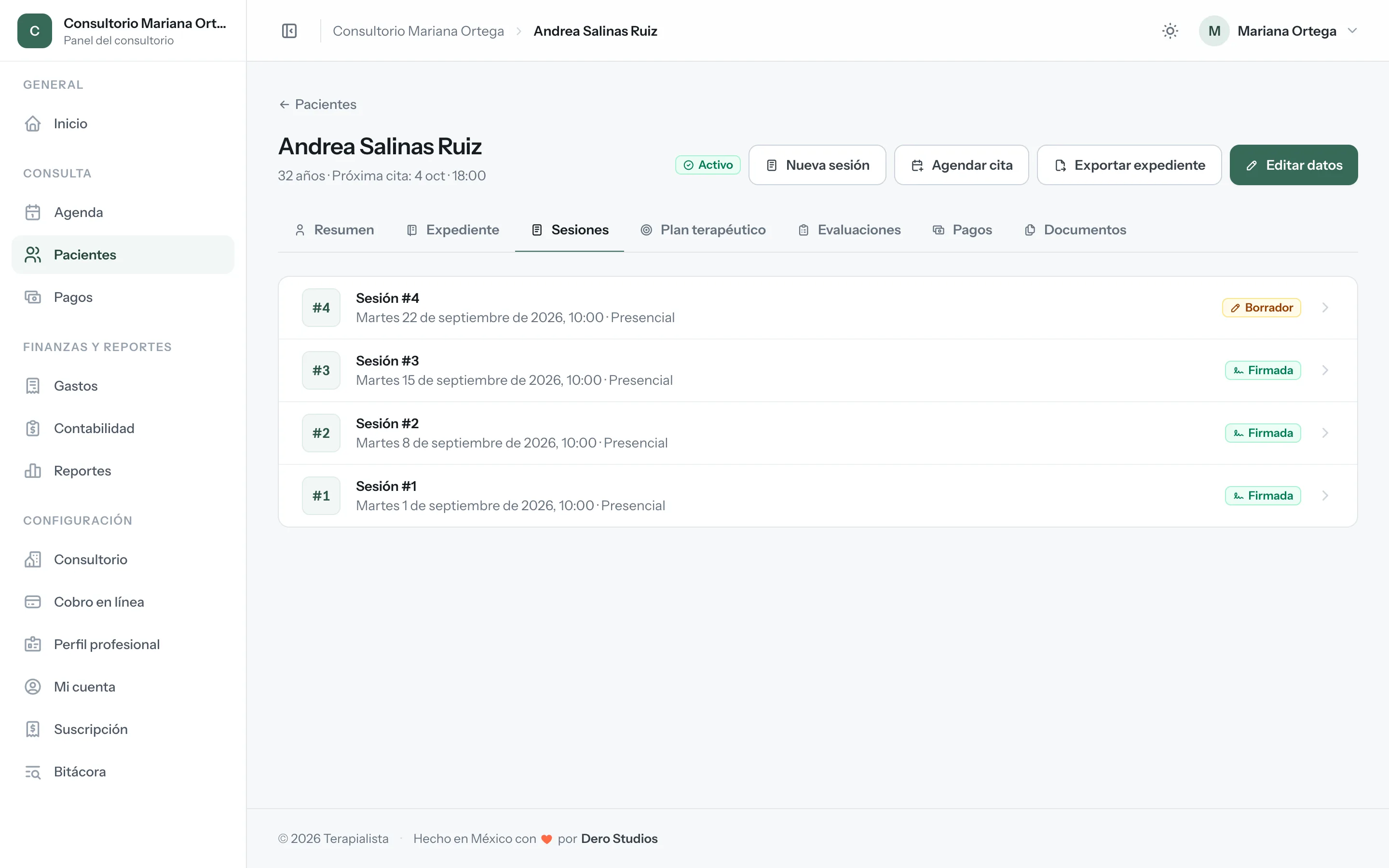This screenshot has height=868, width=1389.
Task: Click the Inicio home icon
Action: point(33,123)
